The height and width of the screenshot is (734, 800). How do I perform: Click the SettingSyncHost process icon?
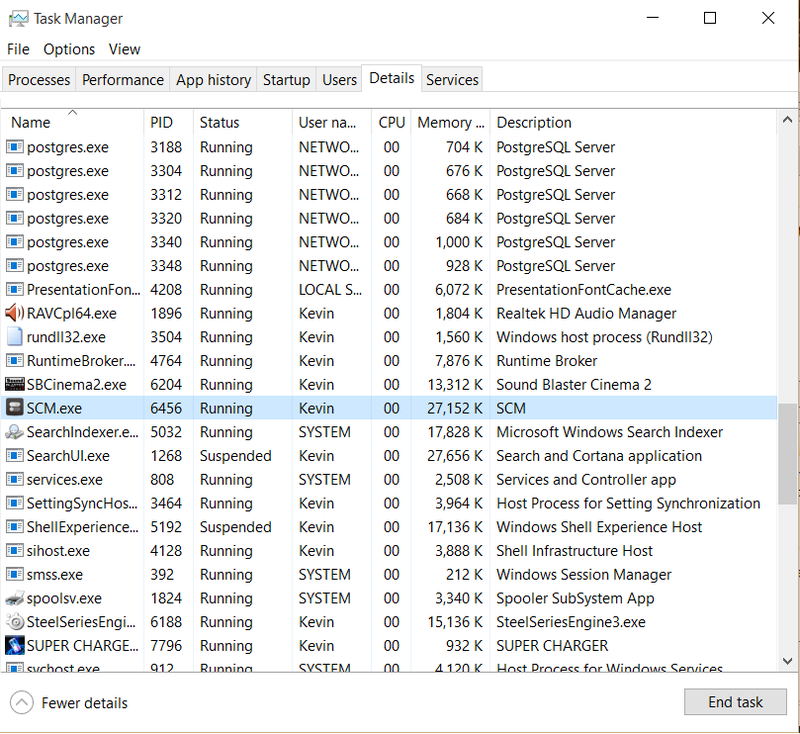click(x=14, y=503)
